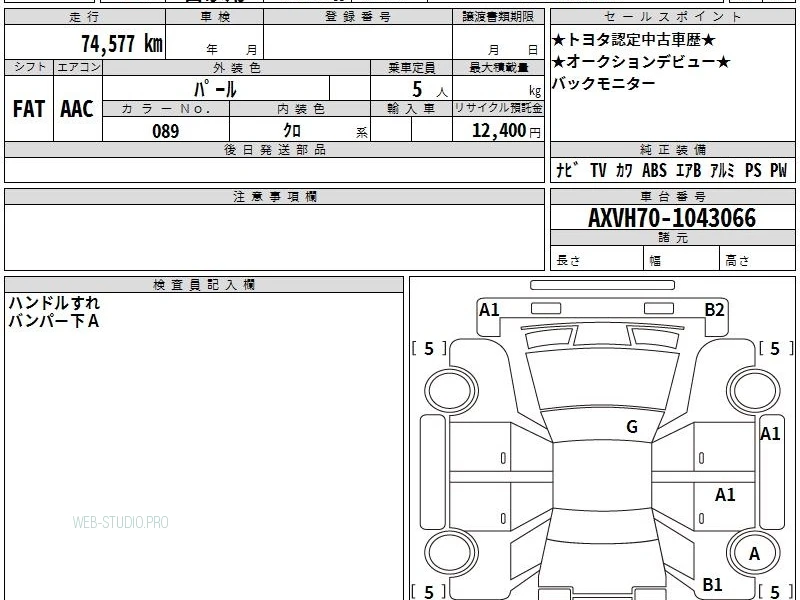
Task: Click the バックモニター sales point
Action: tap(604, 83)
